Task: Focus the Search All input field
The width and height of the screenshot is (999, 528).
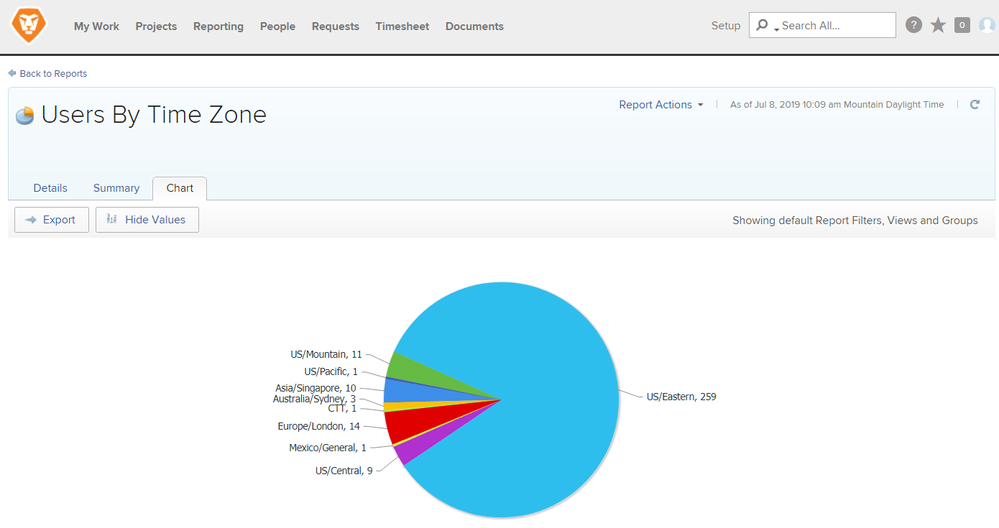Action: click(x=835, y=25)
